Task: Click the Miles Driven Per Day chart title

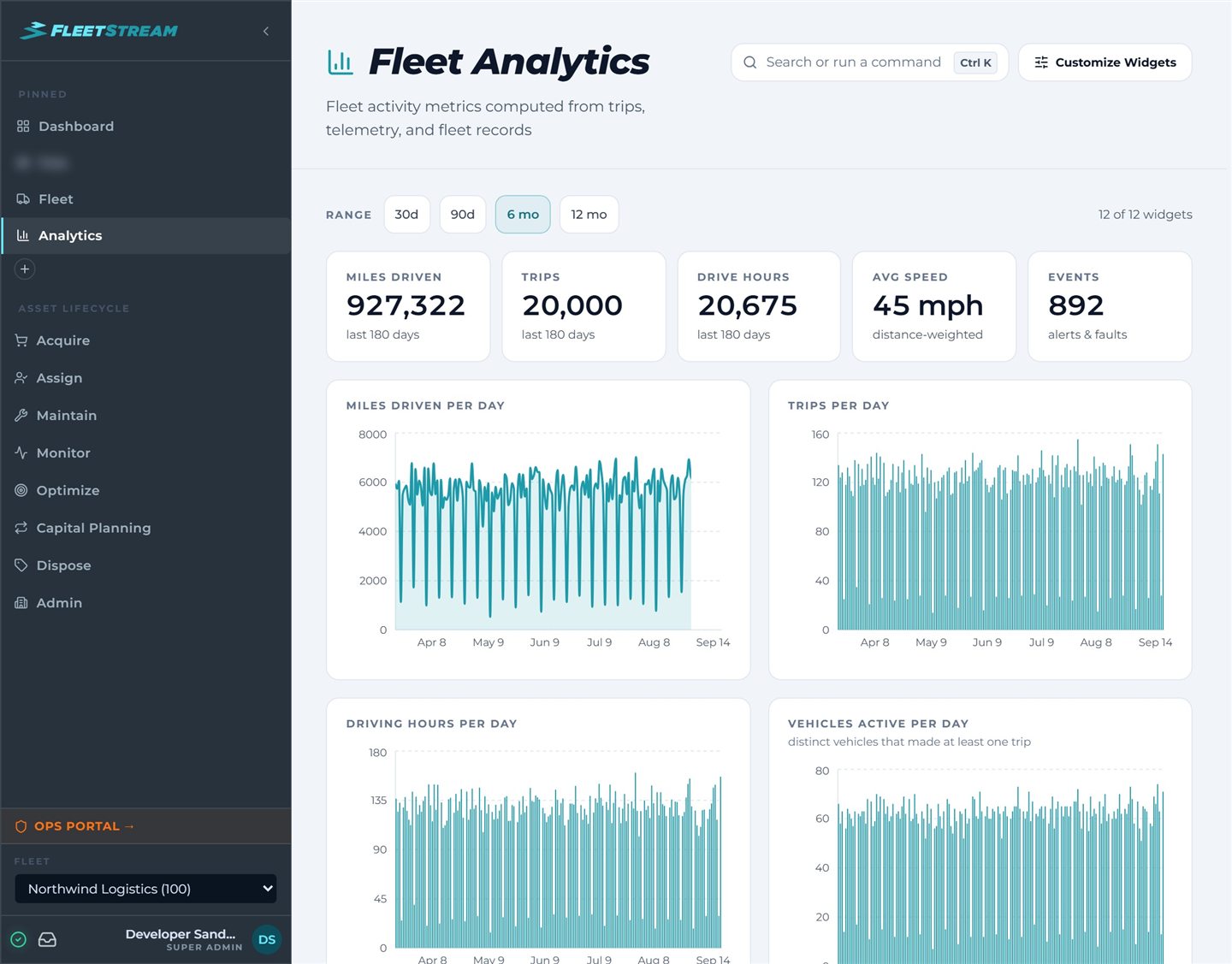Action: [x=425, y=405]
